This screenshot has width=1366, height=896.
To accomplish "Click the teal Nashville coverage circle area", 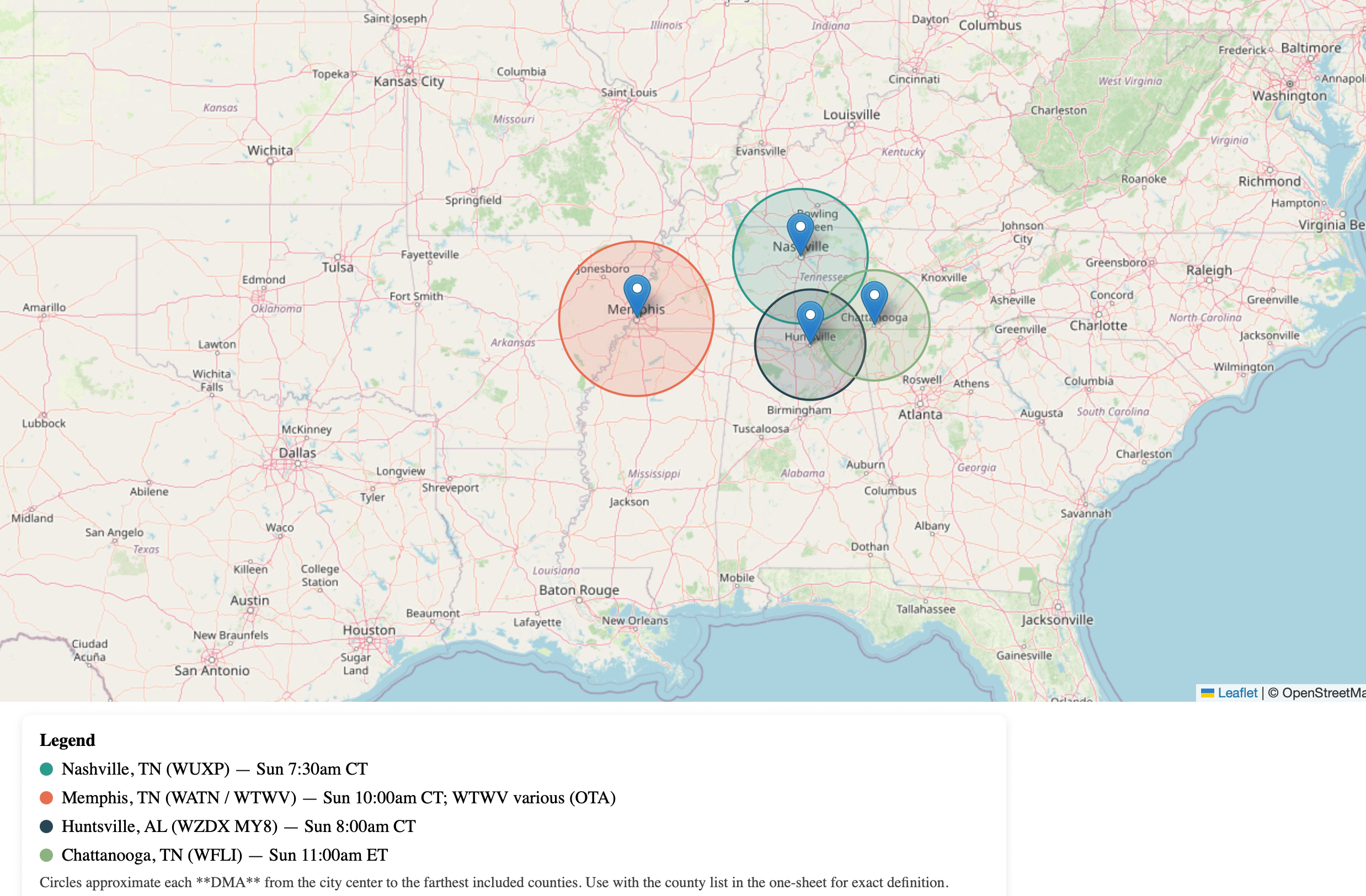I will pos(764,270).
